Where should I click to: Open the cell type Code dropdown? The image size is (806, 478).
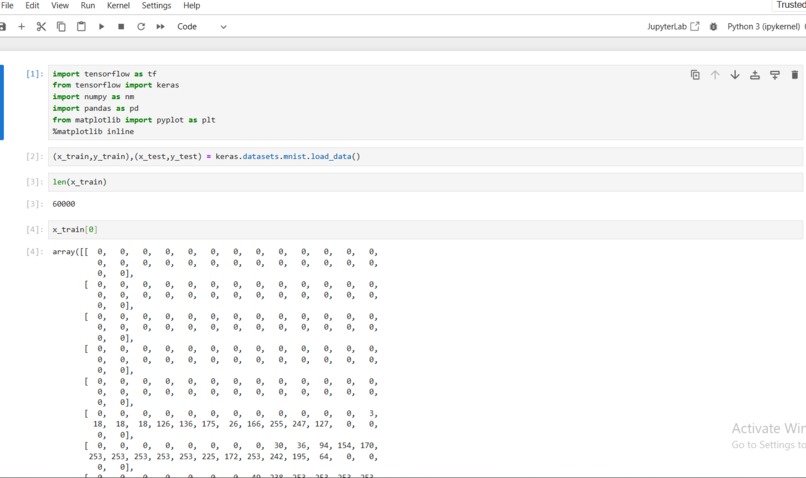202,27
